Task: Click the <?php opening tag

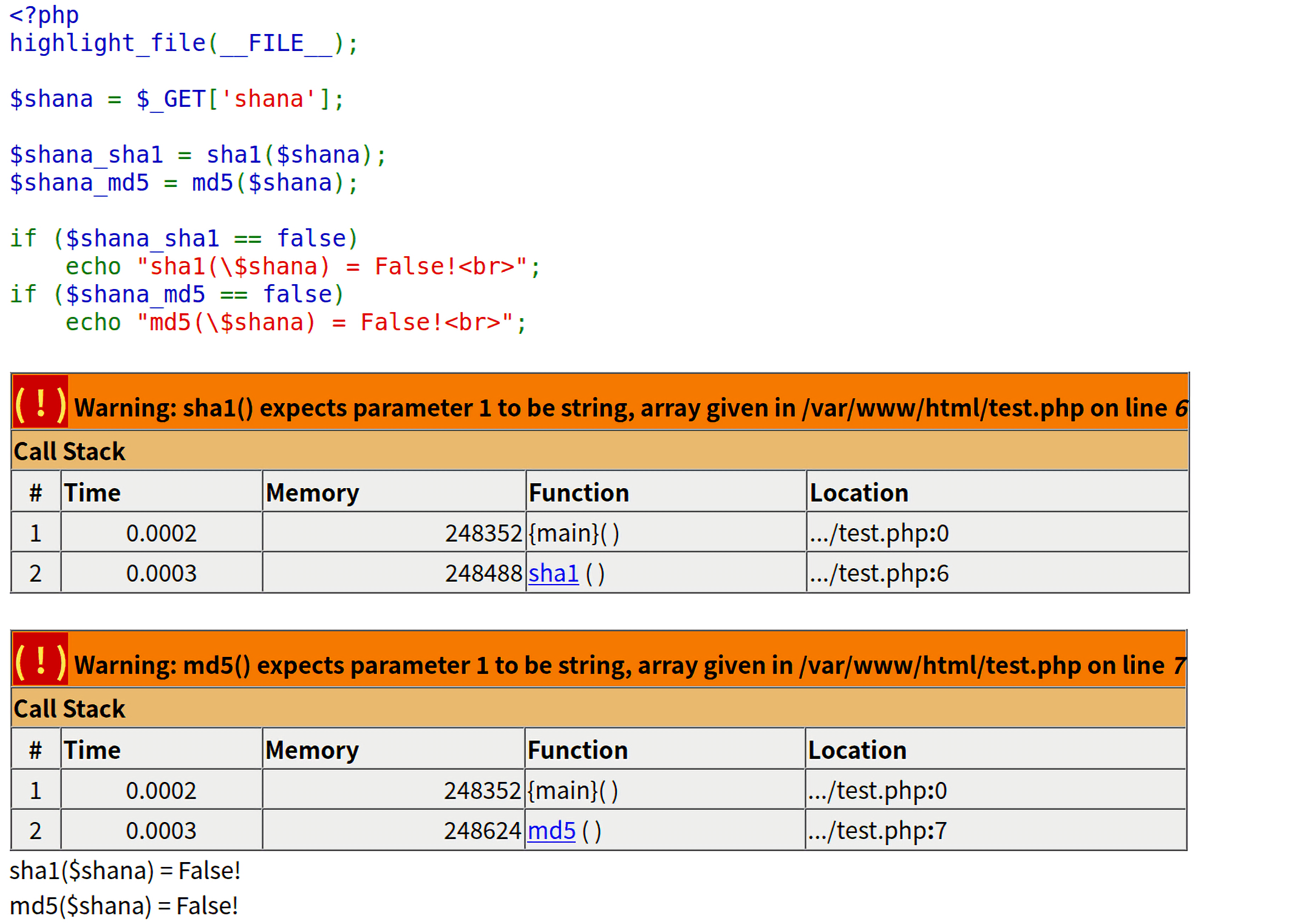Action: point(44,15)
